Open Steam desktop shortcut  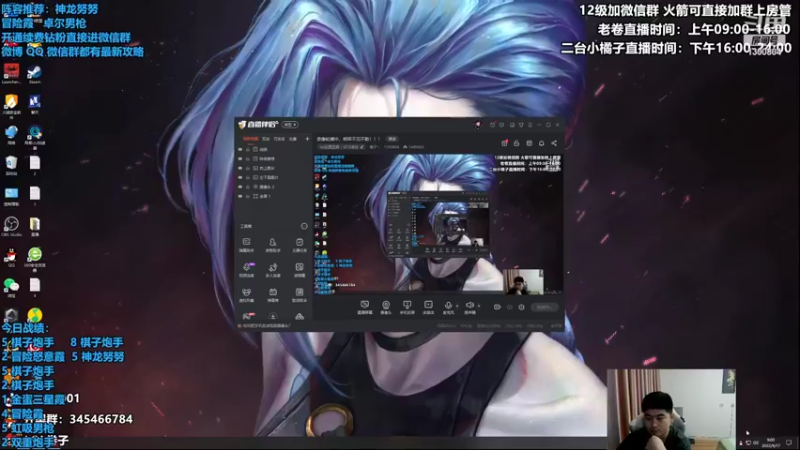pyautogui.click(x=35, y=74)
